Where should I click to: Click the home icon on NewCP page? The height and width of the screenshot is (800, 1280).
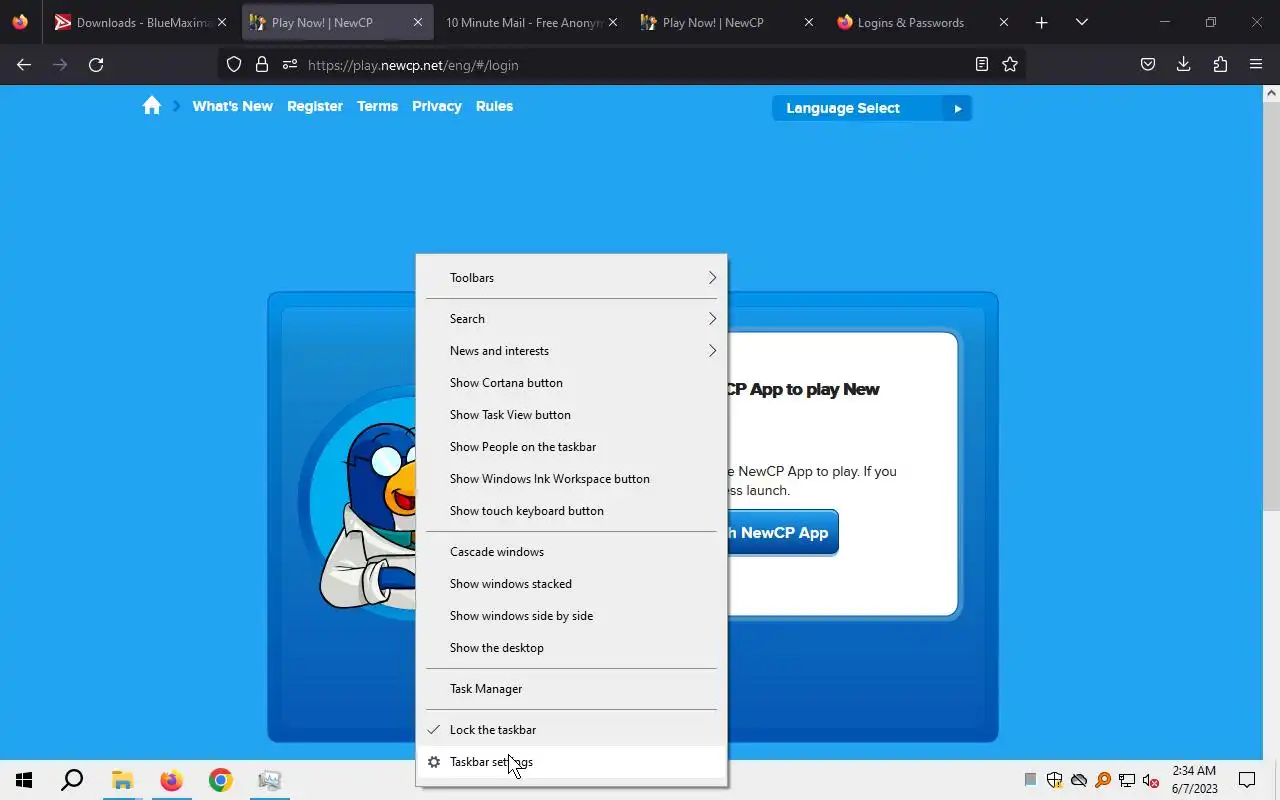(x=152, y=106)
